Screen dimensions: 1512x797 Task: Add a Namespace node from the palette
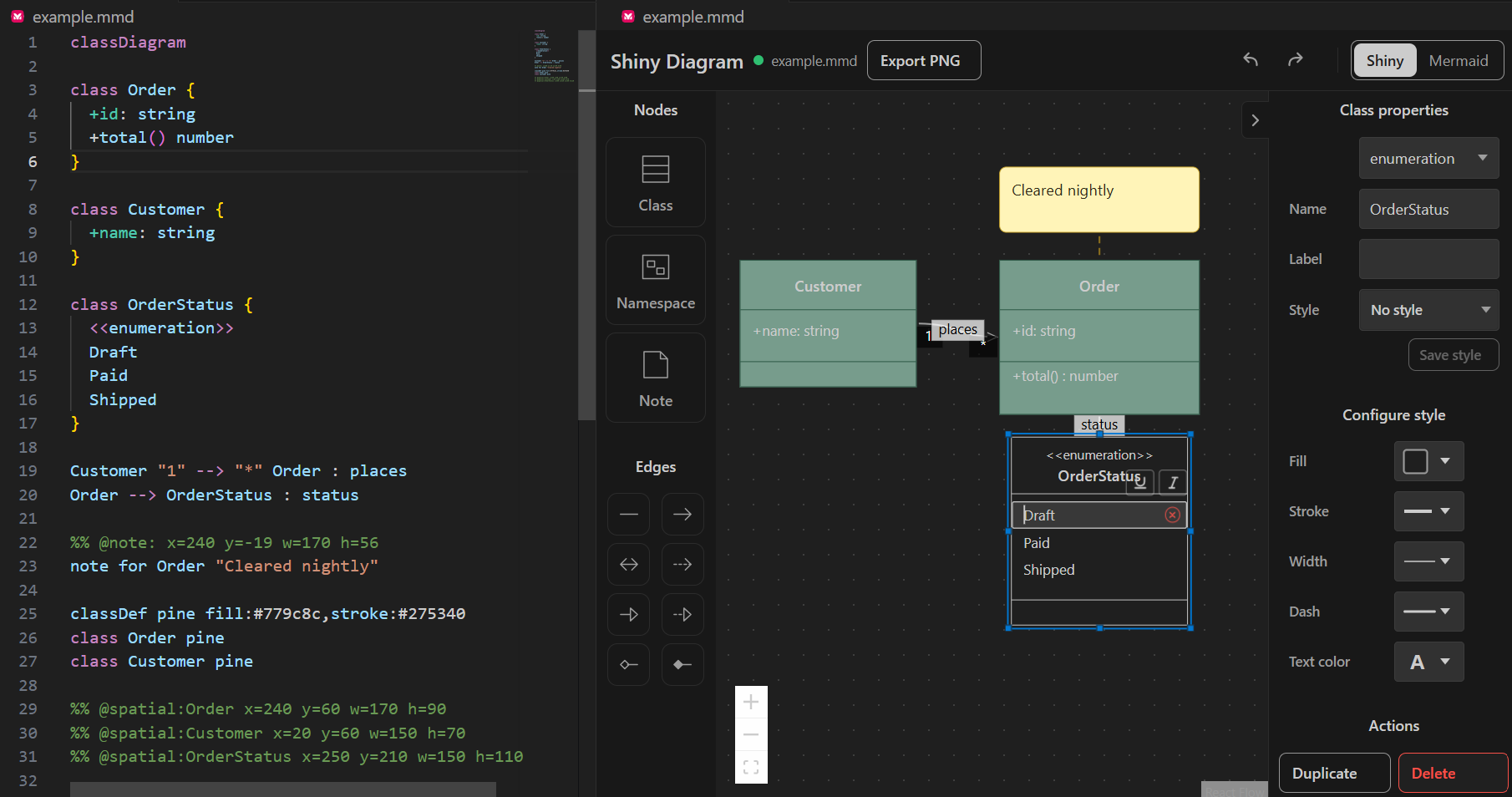point(656,280)
